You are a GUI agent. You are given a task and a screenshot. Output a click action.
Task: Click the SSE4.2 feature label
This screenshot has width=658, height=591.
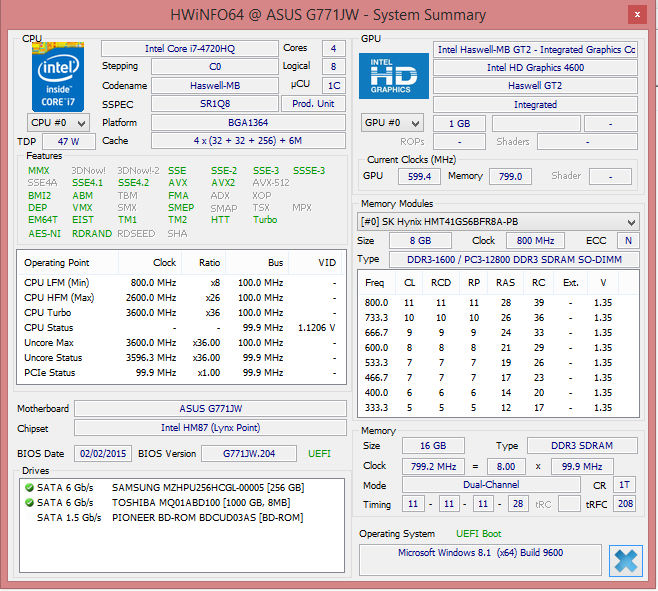tap(133, 183)
